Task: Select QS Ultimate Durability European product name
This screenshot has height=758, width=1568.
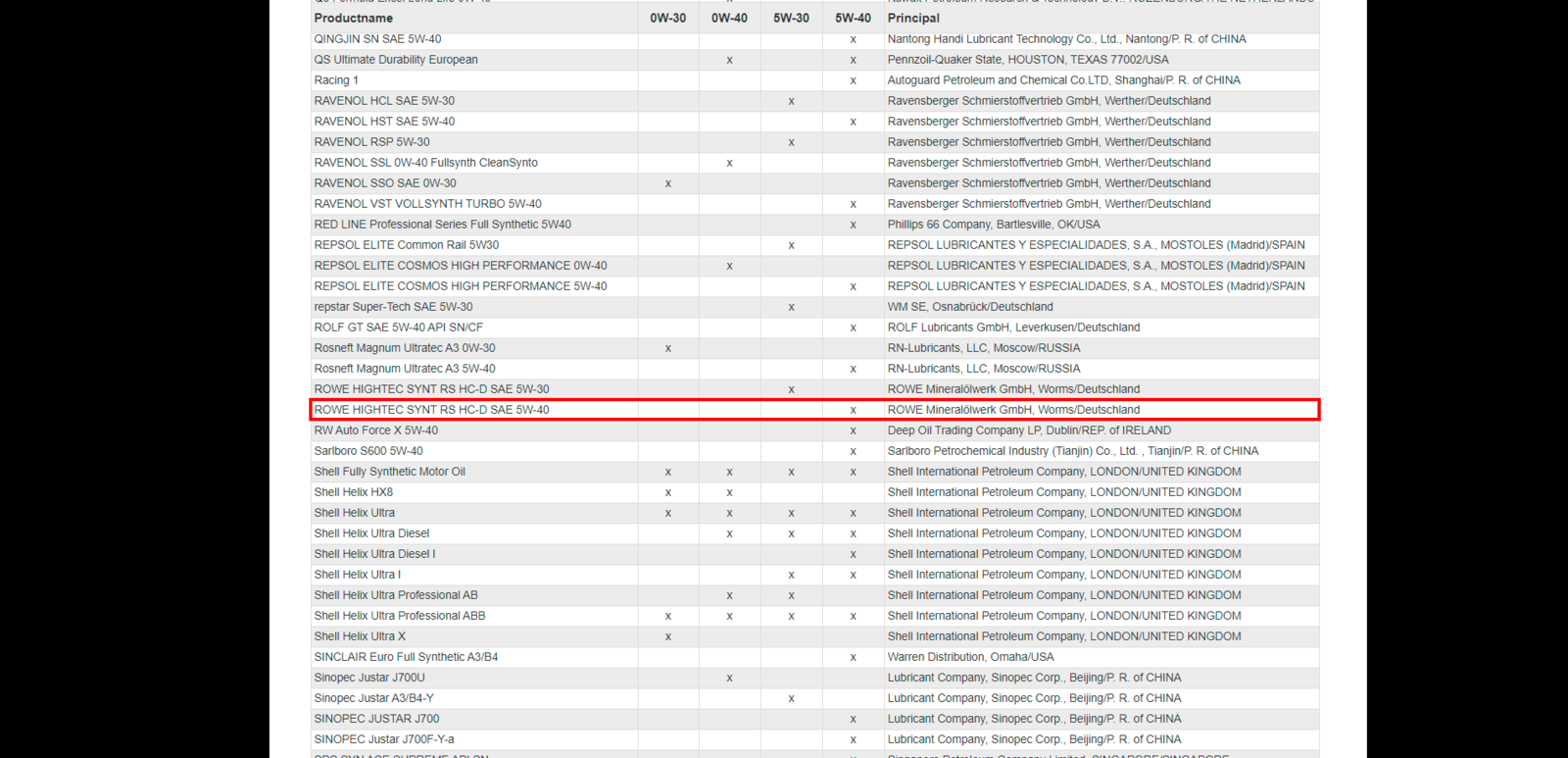Action: point(396,60)
